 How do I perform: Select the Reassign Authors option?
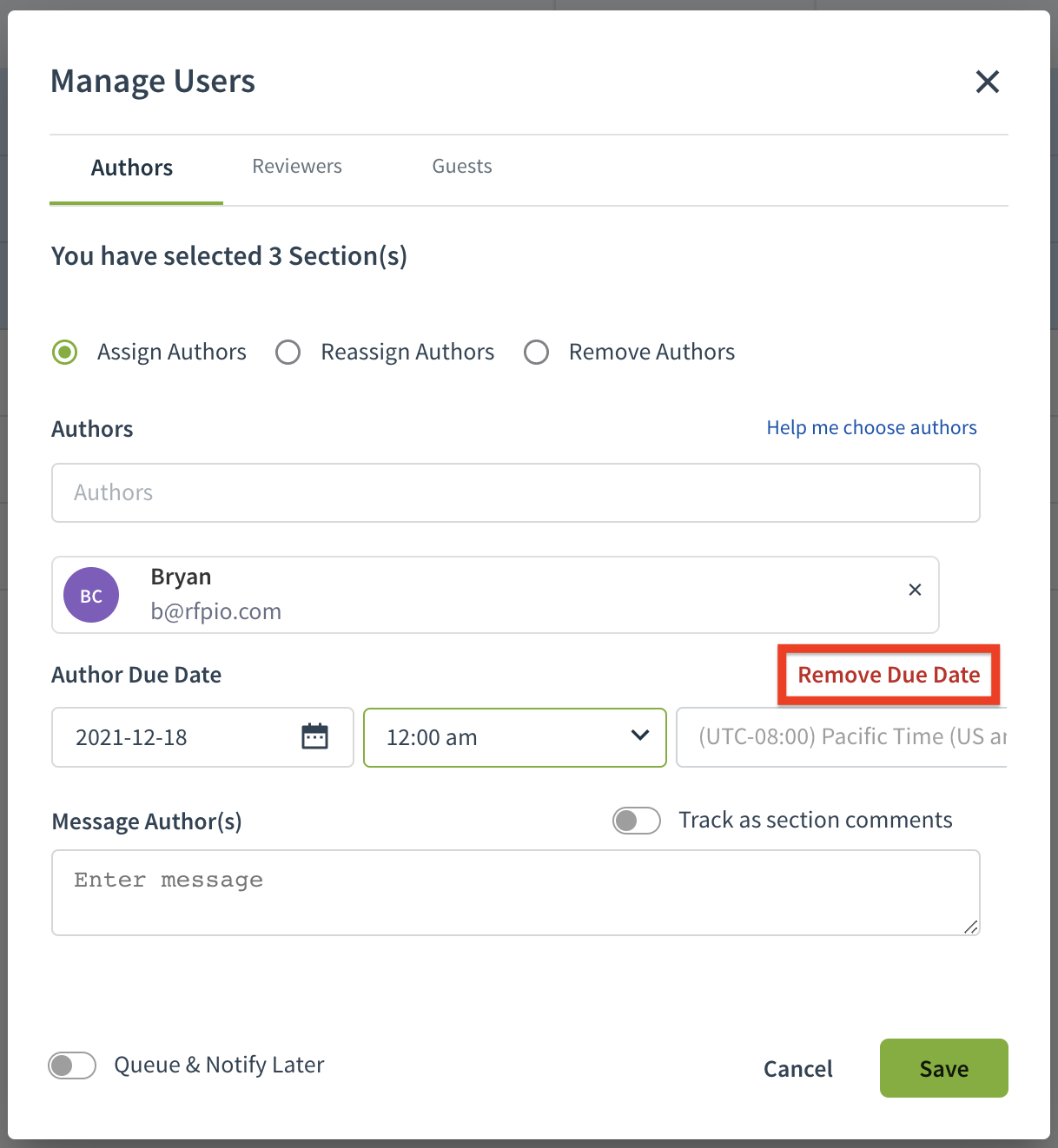(288, 352)
